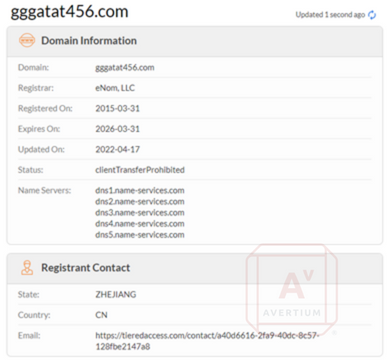Click the gggatat456.com page title
This screenshot has height=360, width=388.
(x=69, y=12)
